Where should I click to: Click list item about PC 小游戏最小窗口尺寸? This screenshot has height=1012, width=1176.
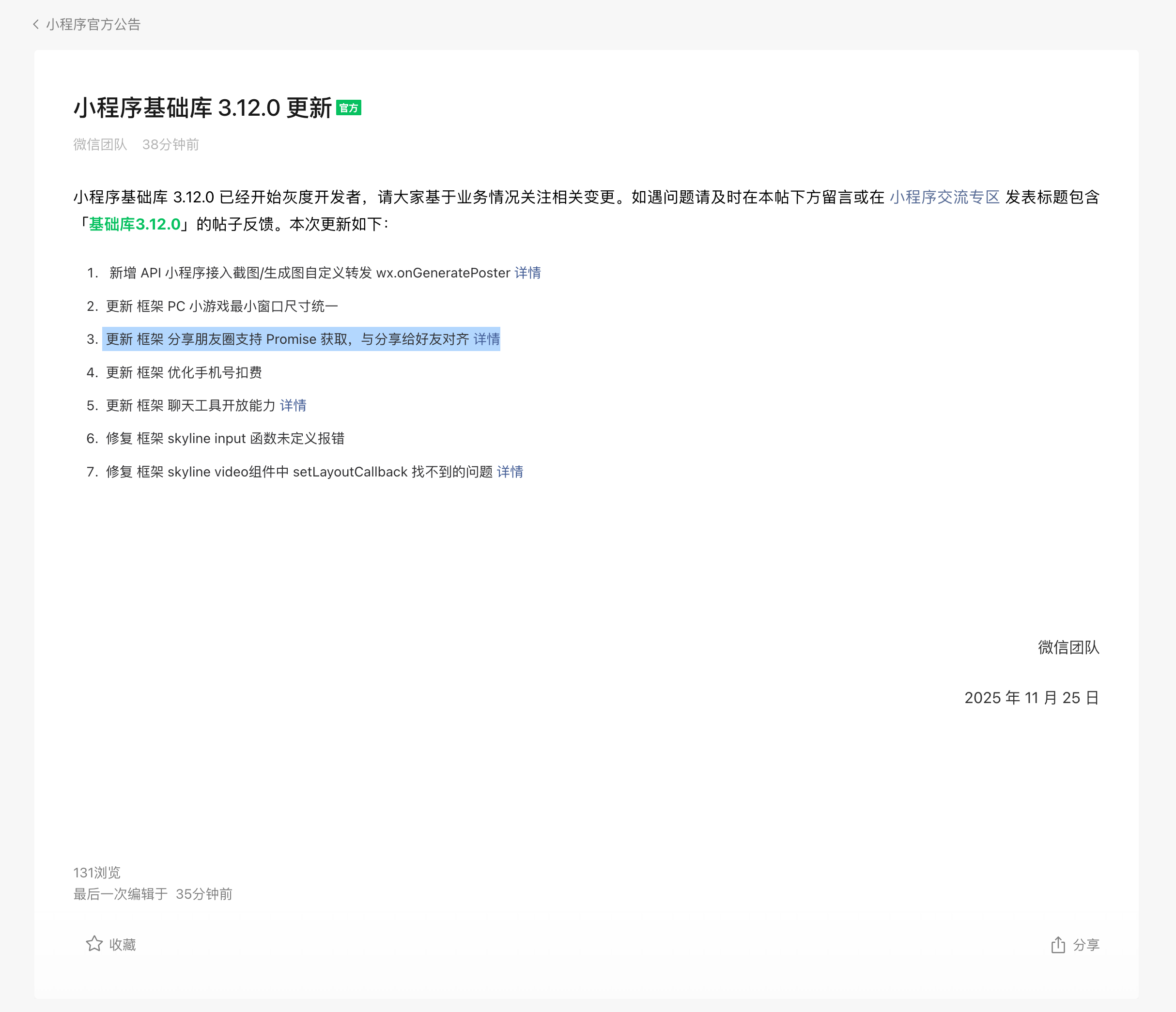pos(221,307)
